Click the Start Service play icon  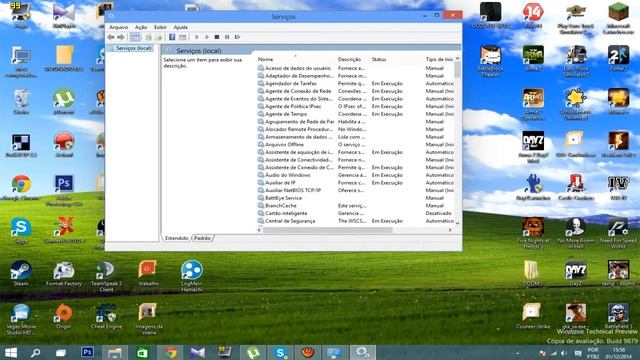pyautogui.click(x=197, y=37)
